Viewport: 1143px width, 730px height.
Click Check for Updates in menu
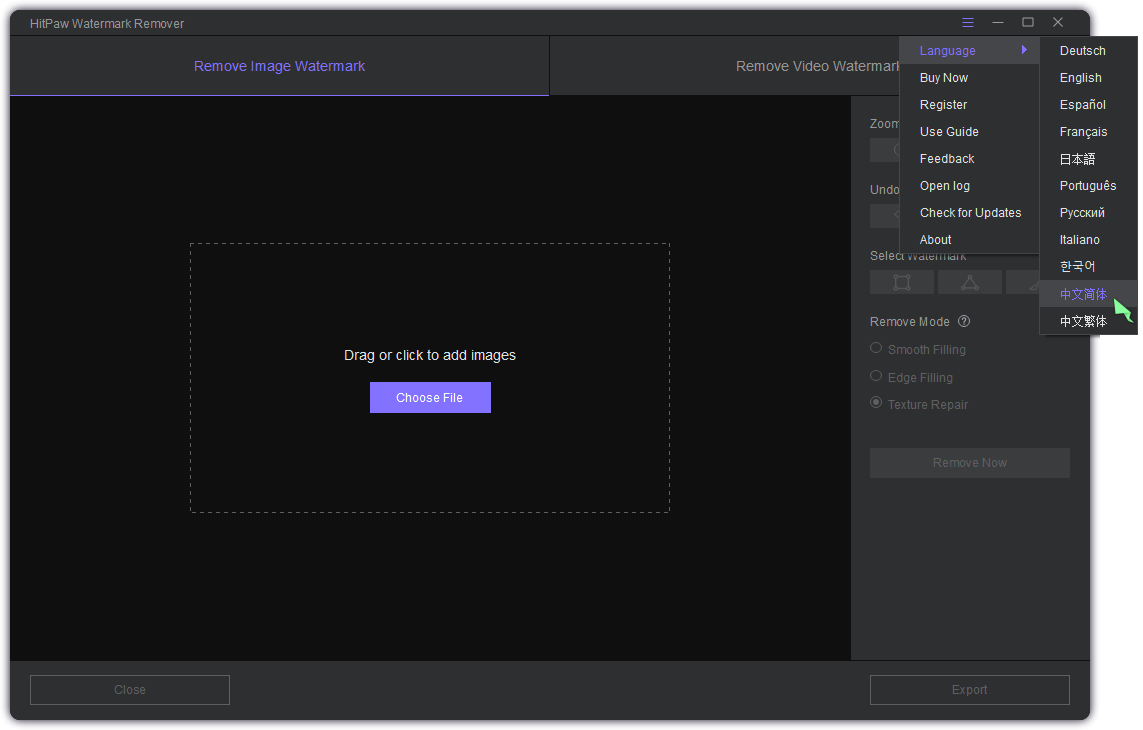[x=970, y=213]
